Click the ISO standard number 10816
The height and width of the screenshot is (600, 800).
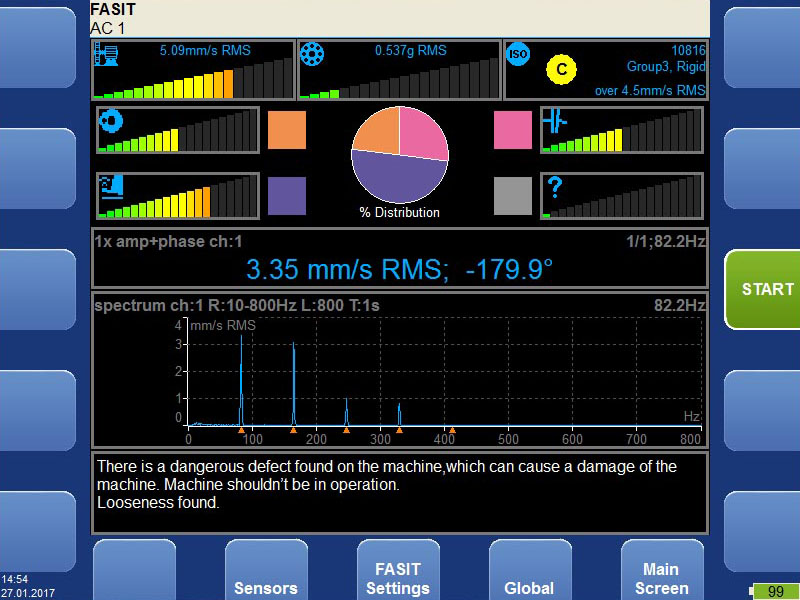tap(688, 50)
